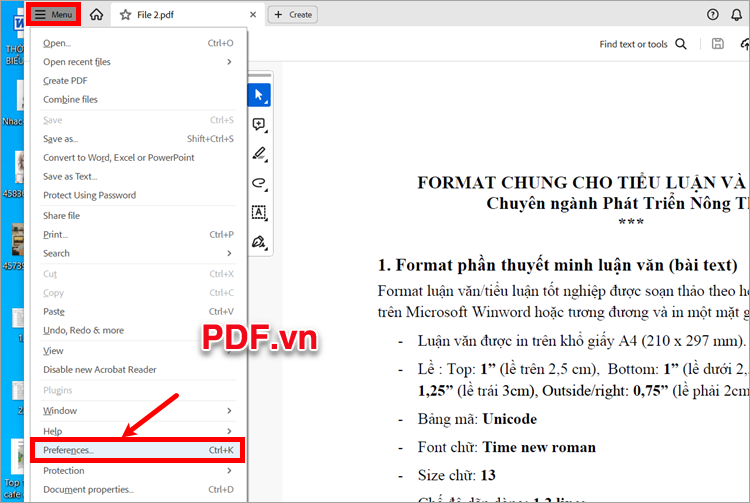Expand Open recent files submenu
Screen dimensions: 750x503
pyautogui.click(x=138, y=62)
